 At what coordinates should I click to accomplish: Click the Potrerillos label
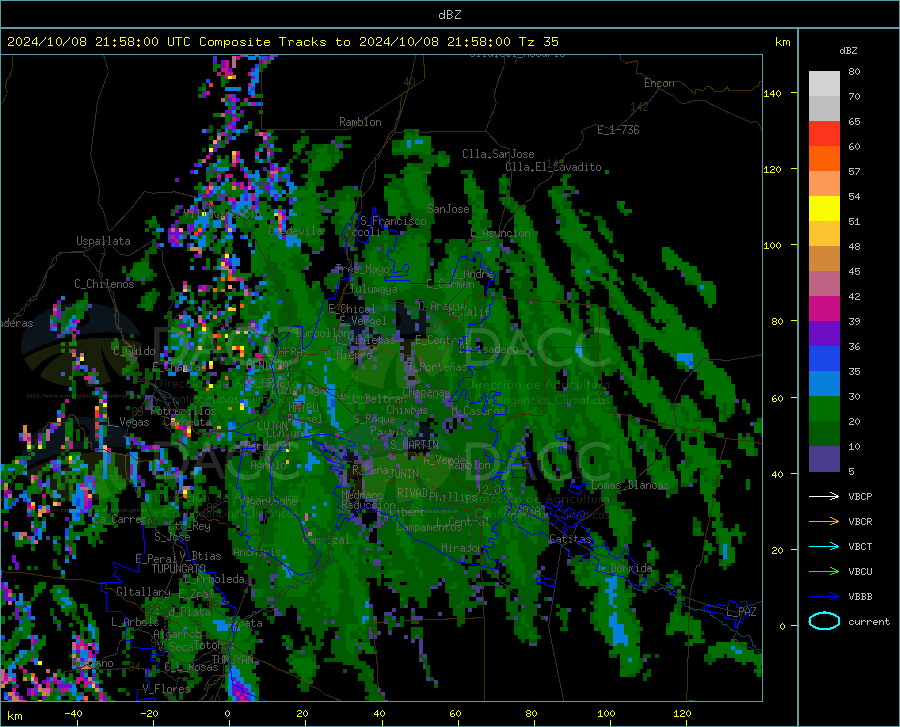pos(183,411)
